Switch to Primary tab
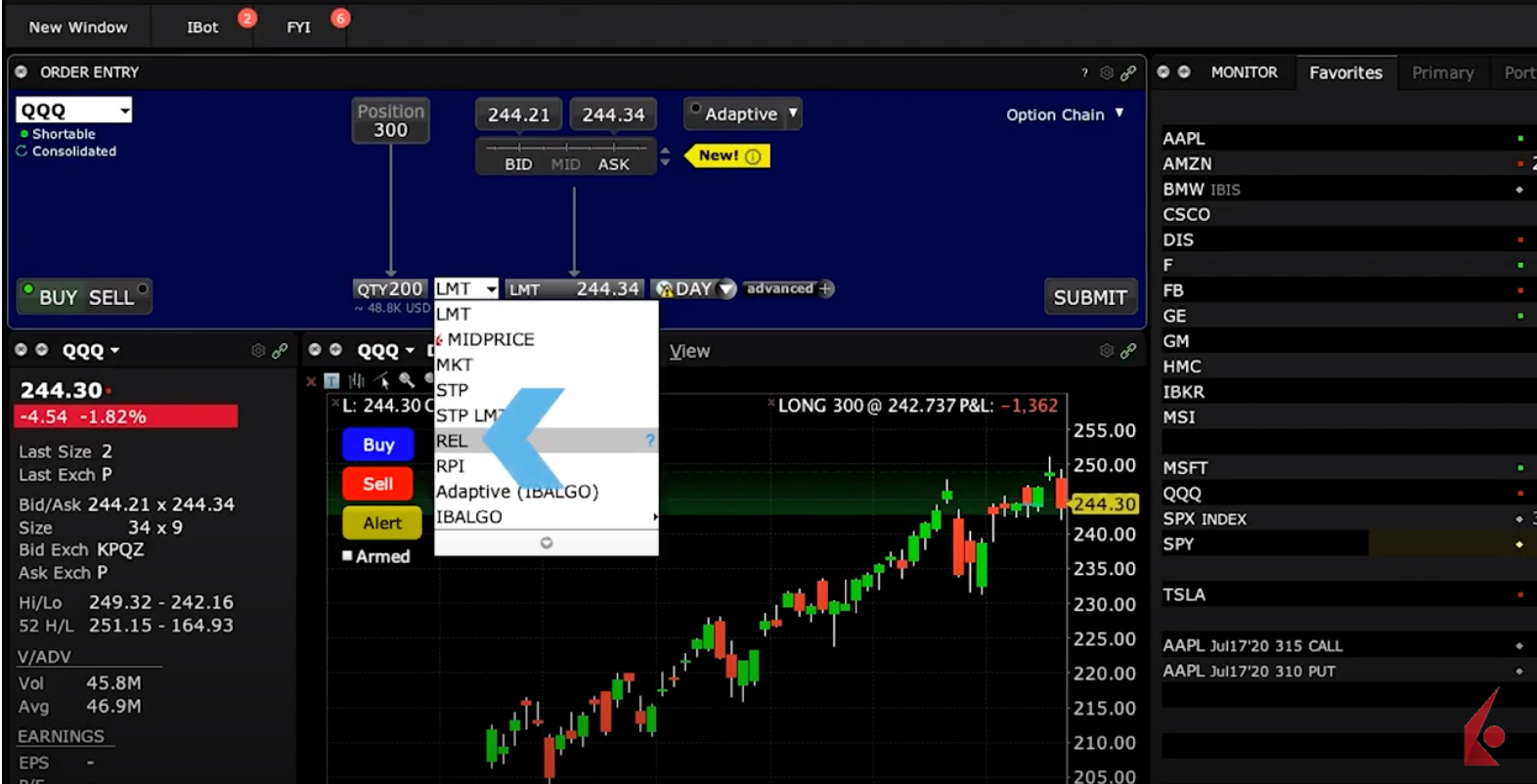The height and width of the screenshot is (784, 1537). click(x=1442, y=73)
